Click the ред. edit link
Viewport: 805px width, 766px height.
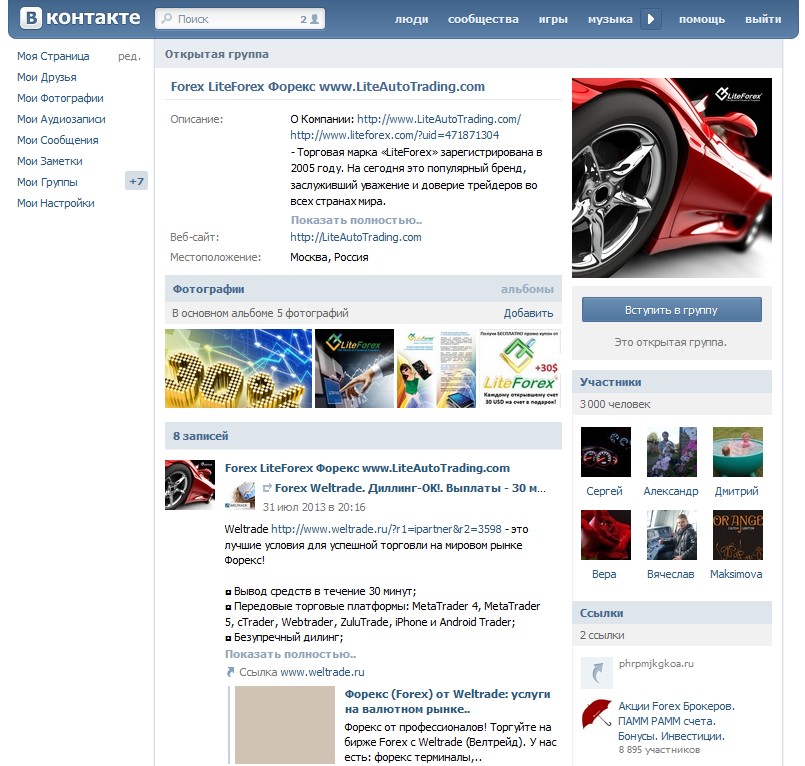(129, 56)
